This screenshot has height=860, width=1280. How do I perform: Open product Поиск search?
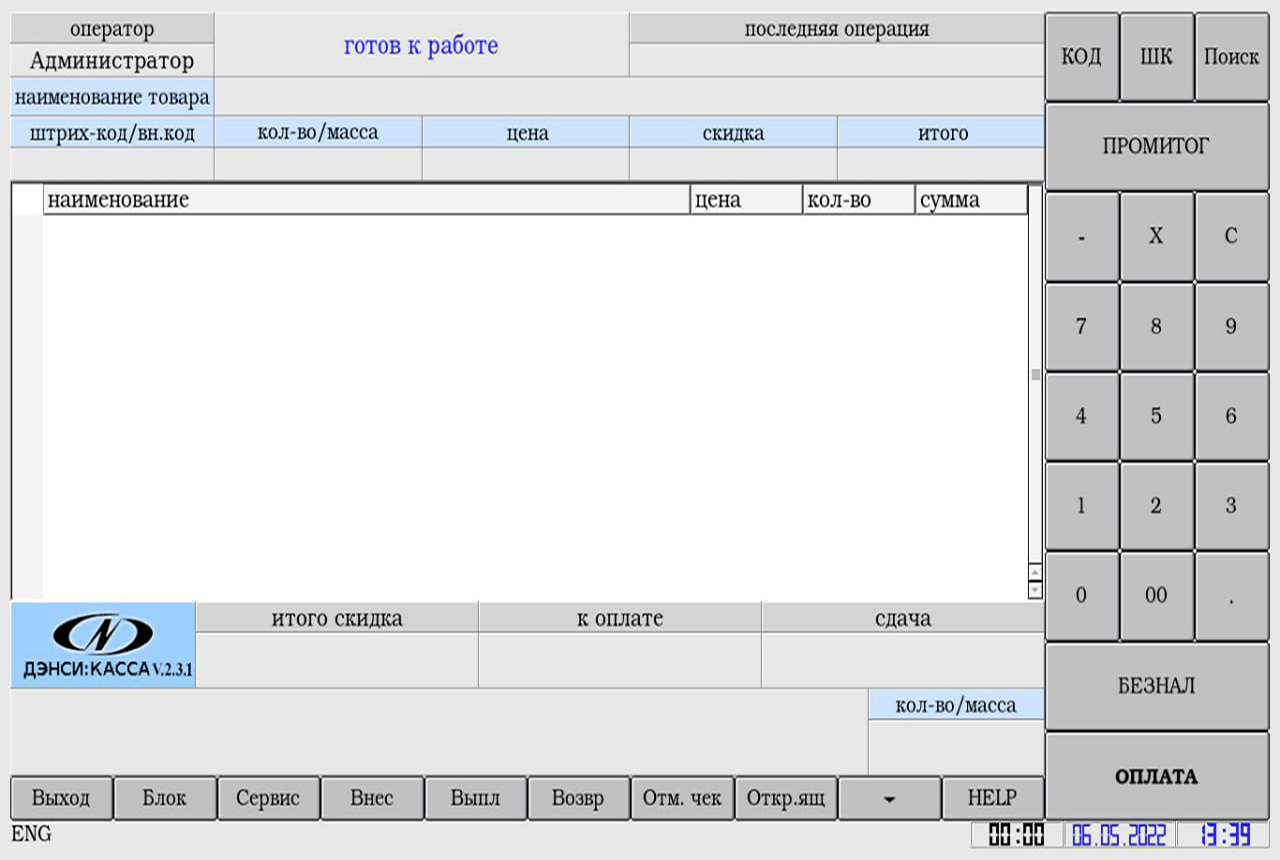point(1231,56)
